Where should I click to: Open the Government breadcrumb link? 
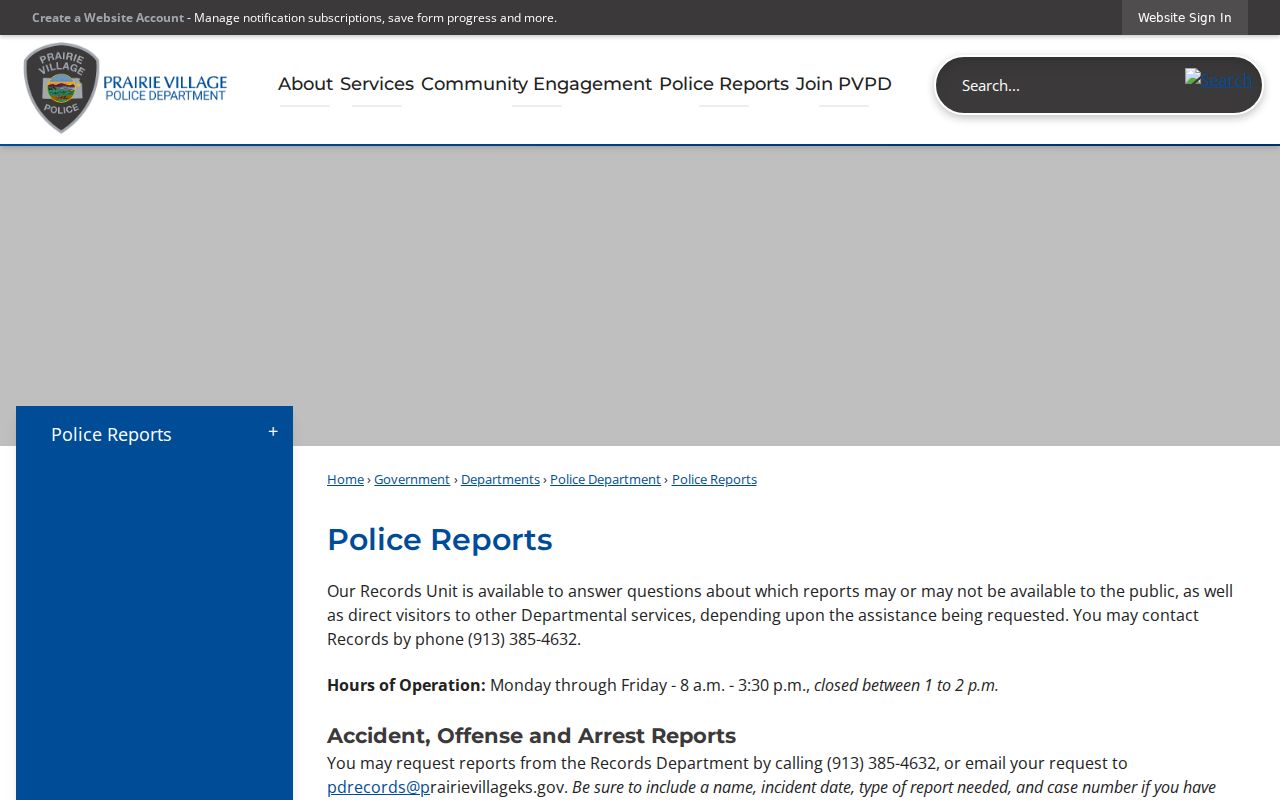coord(412,479)
